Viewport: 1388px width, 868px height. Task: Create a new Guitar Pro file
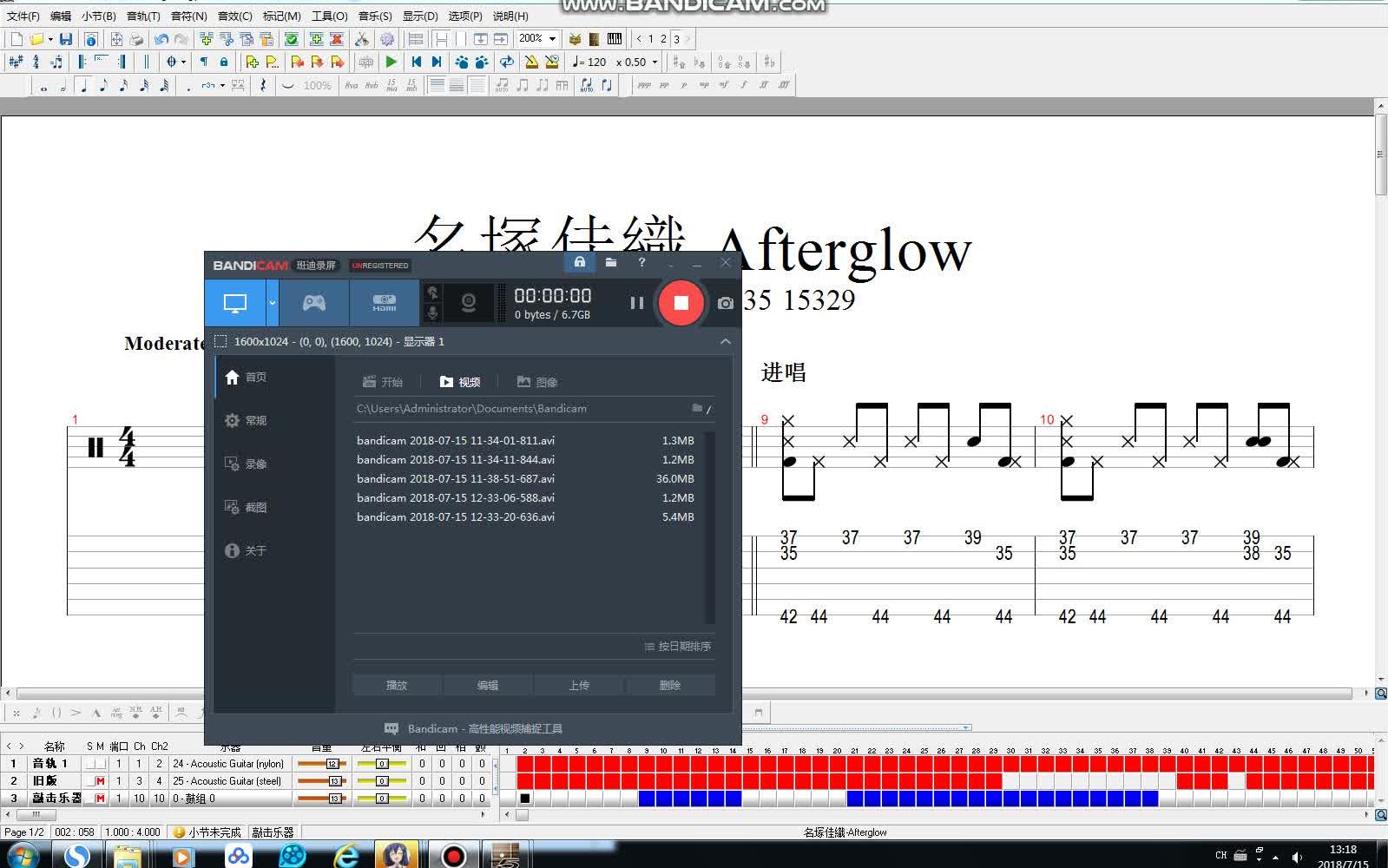[16, 39]
